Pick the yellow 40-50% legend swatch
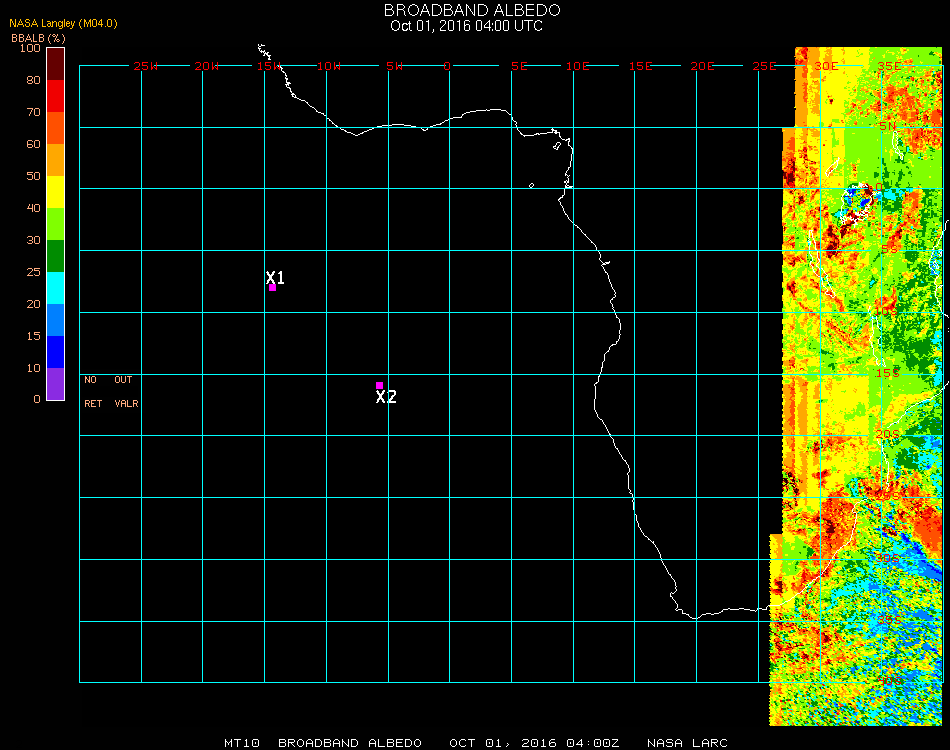950x750 pixels. click(x=55, y=192)
